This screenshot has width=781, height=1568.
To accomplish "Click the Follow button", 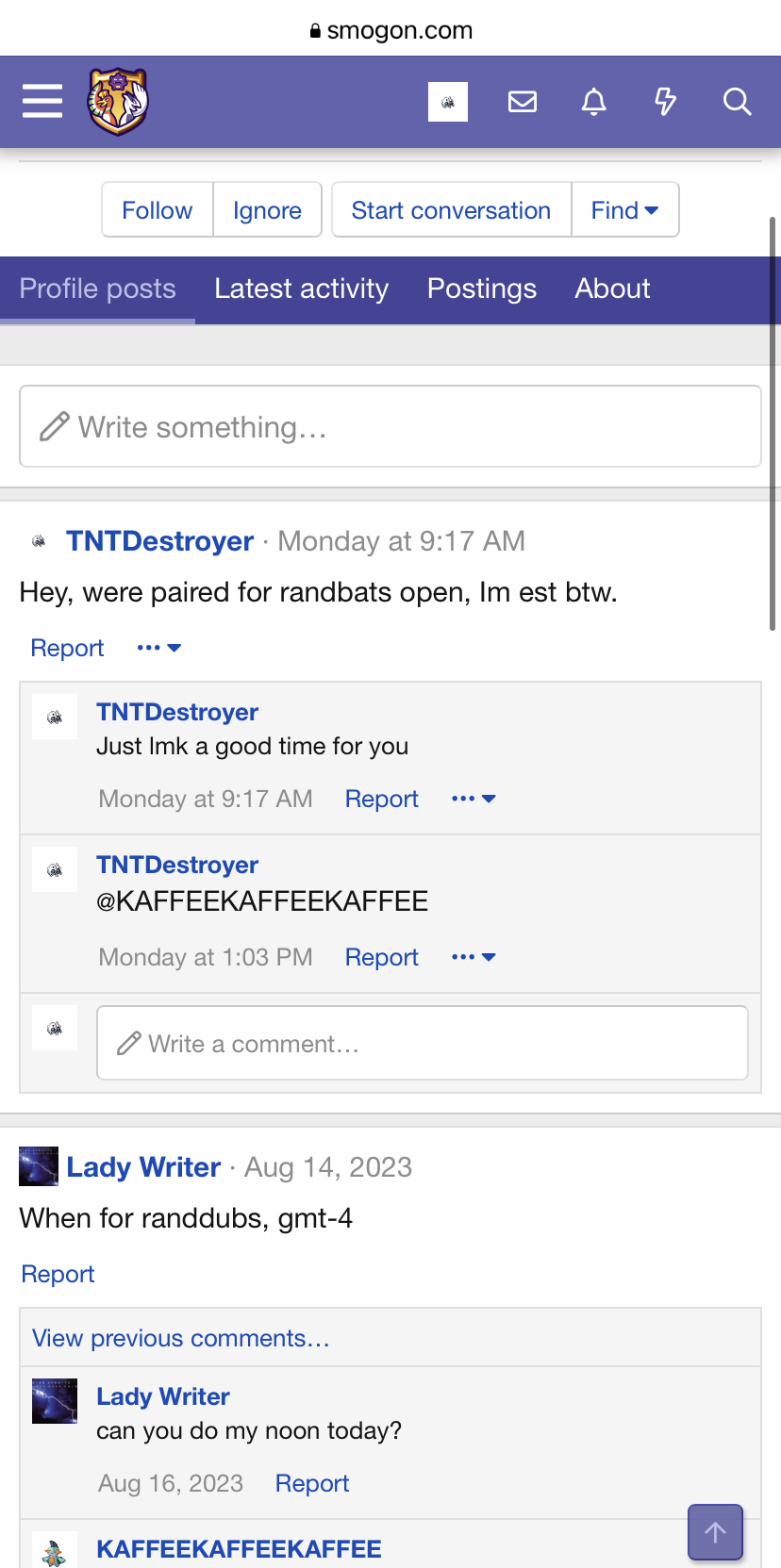I will pyautogui.click(x=158, y=210).
